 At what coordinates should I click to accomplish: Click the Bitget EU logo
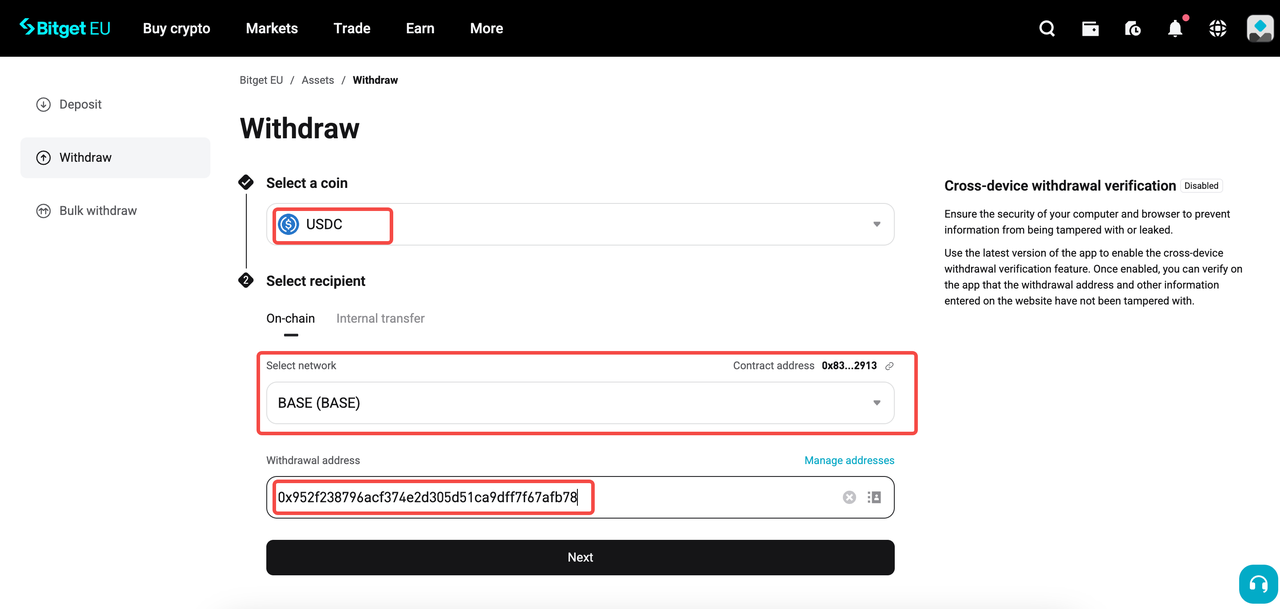[x=65, y=28]
